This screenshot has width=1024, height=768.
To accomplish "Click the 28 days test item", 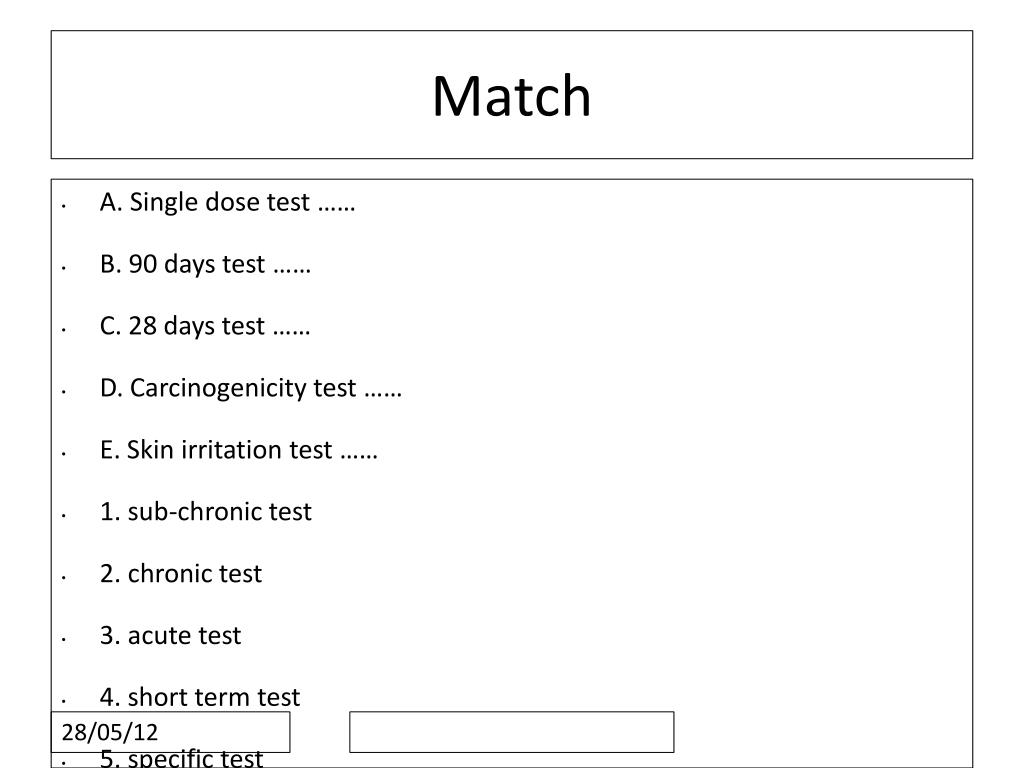I will (x=204, y=326).
